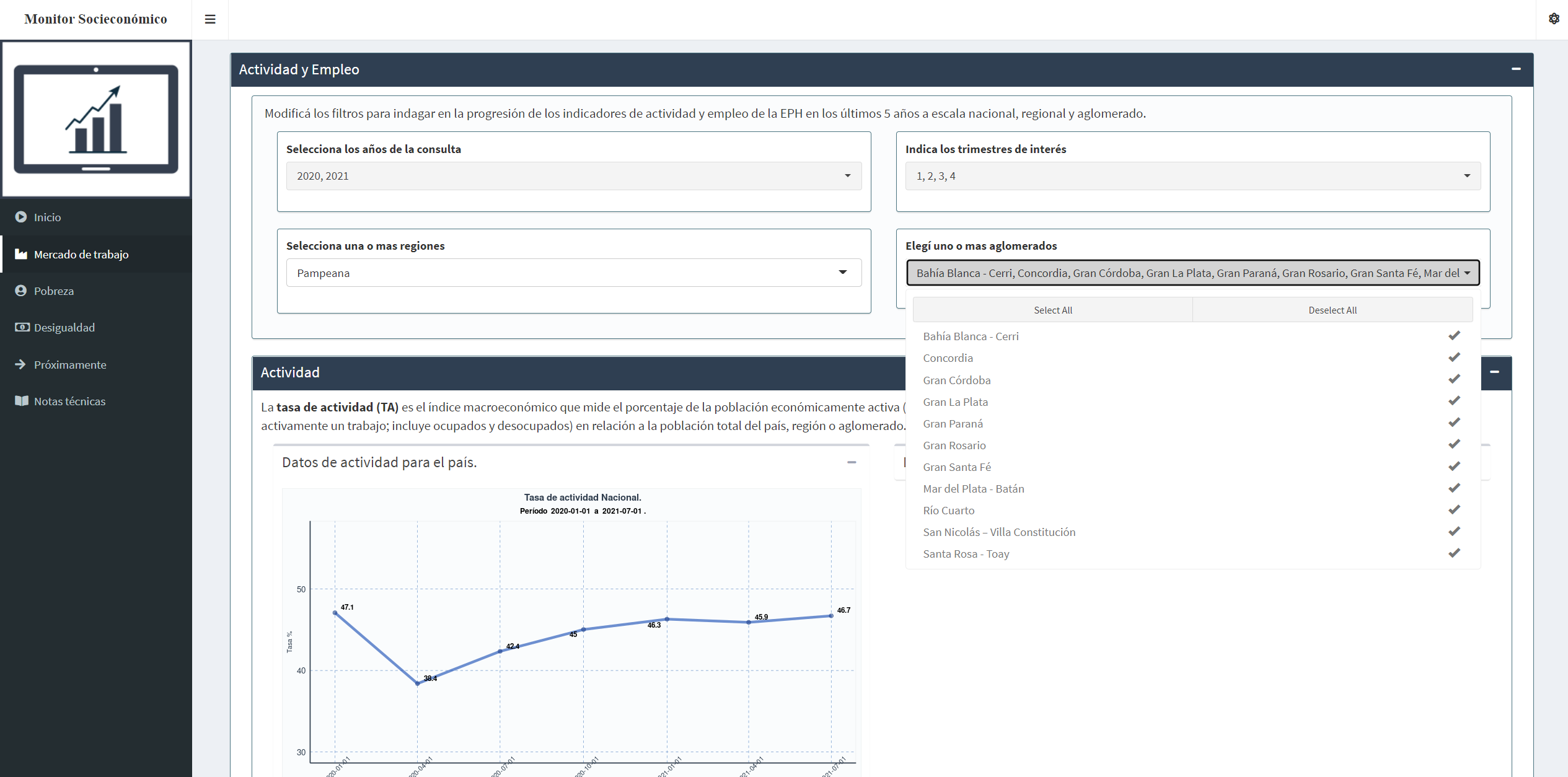Image resolution: width=1568 pixels, height=777 pixels.
Task: Click the Notas técnicas book icon
Action: pyautogui.click(x=22, y=401)
